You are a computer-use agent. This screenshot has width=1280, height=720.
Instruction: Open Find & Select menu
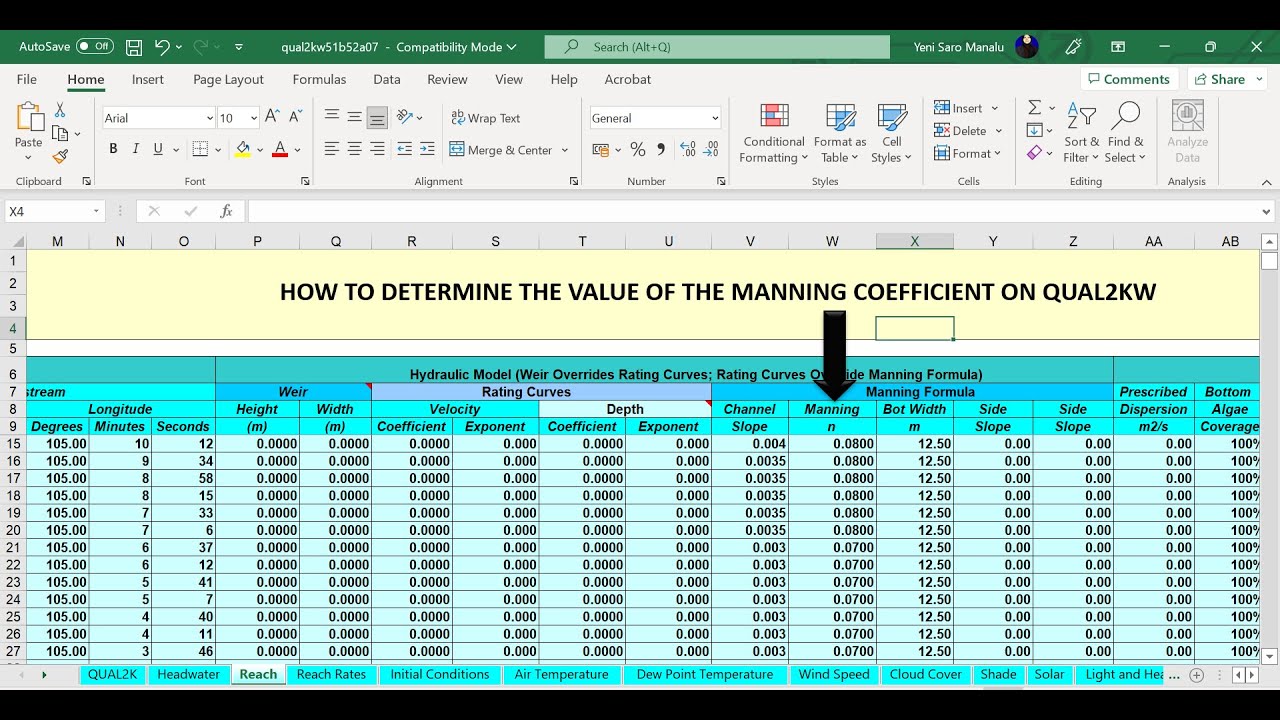pos(1125,132)
